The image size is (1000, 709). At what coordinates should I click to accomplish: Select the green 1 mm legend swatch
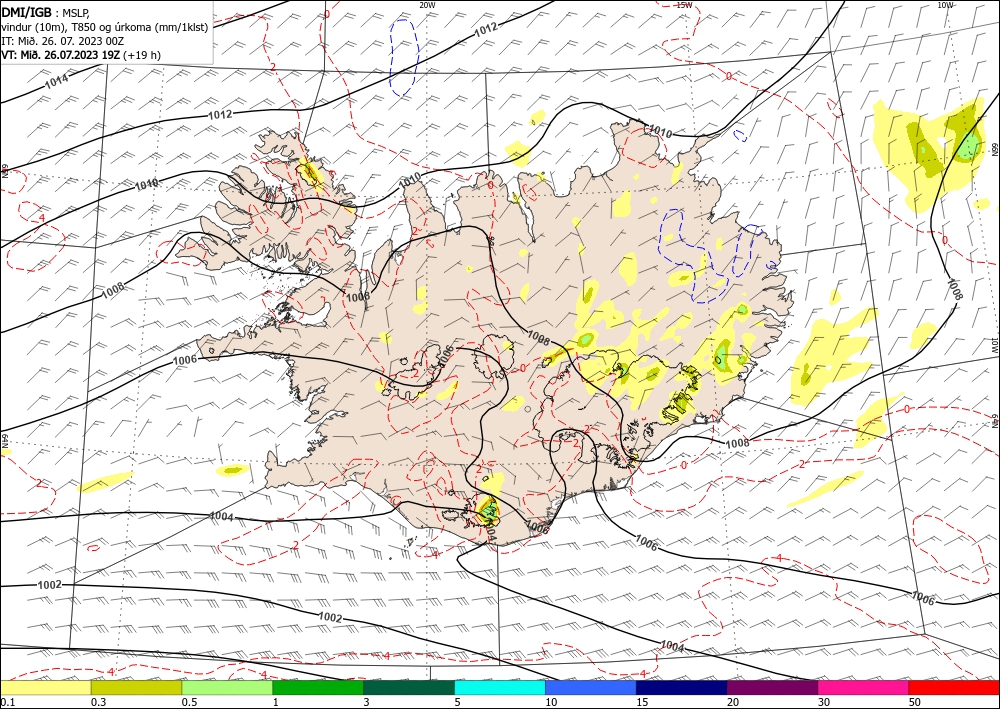point(318,687)
